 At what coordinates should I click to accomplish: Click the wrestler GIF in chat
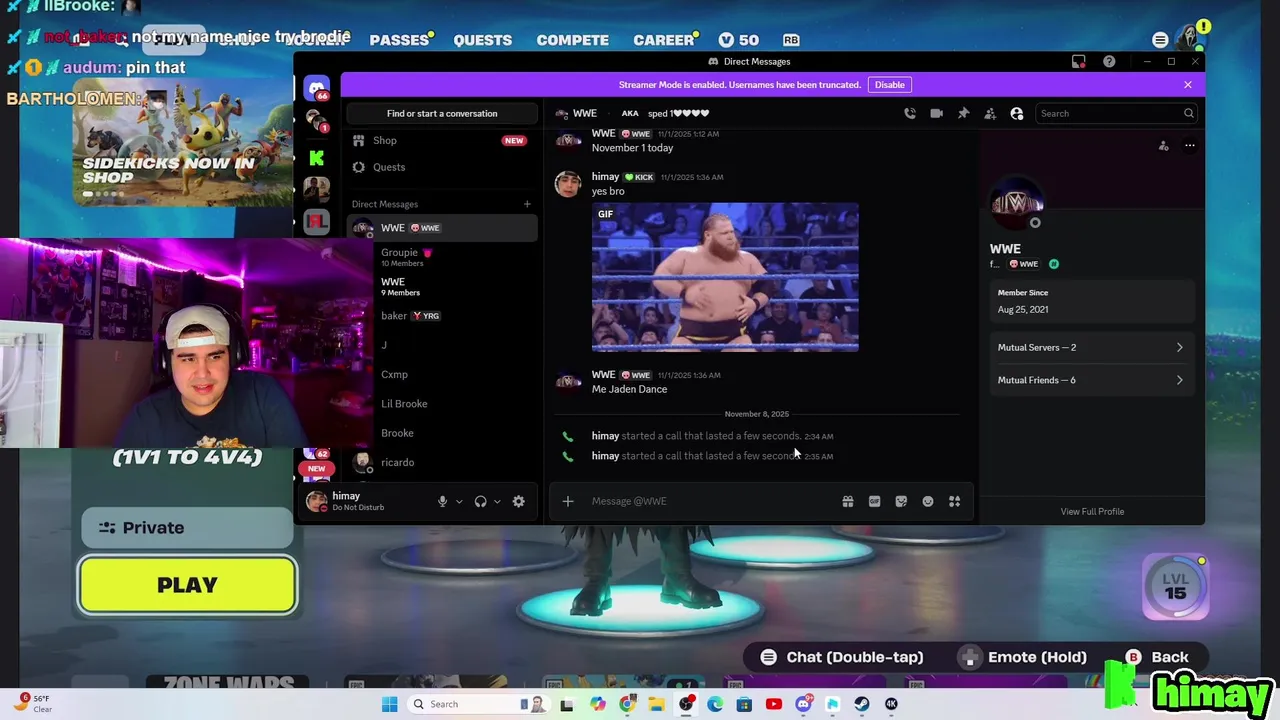click(725, 278)
